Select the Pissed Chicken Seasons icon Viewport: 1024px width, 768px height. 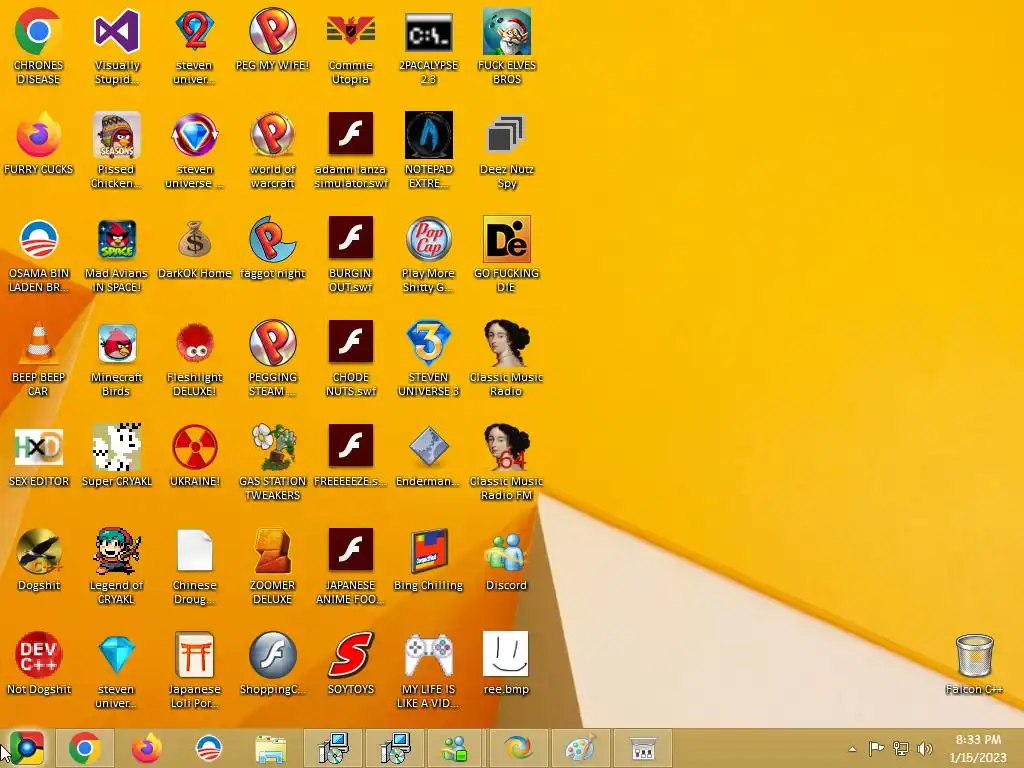click(x=117, y=135)
